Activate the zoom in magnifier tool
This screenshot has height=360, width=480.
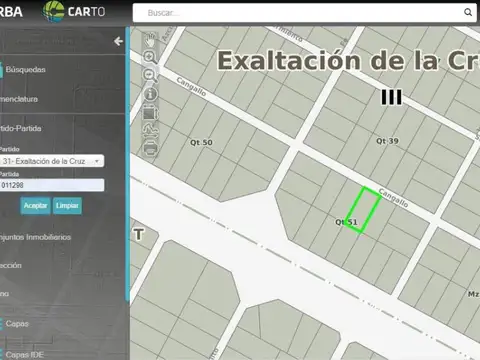click(x=151, y=57)
